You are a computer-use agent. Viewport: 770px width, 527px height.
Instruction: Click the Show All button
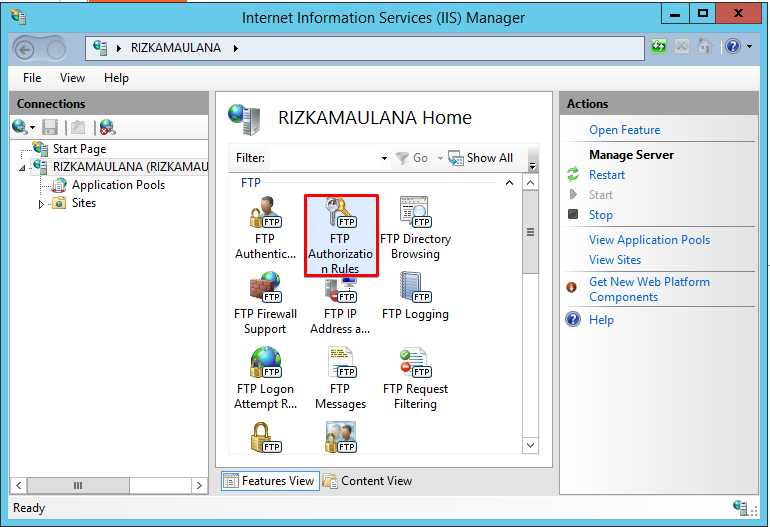[480, 158]
